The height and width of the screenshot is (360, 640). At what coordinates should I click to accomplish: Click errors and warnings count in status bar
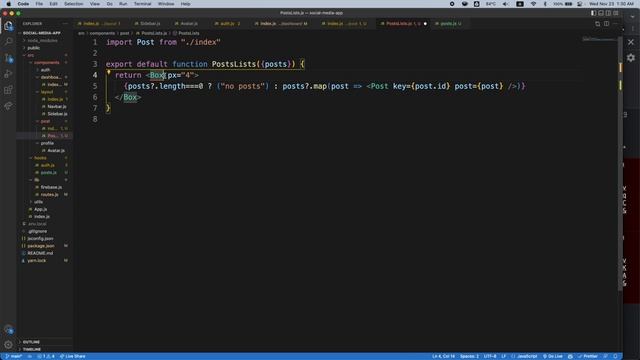click(46, 356)
